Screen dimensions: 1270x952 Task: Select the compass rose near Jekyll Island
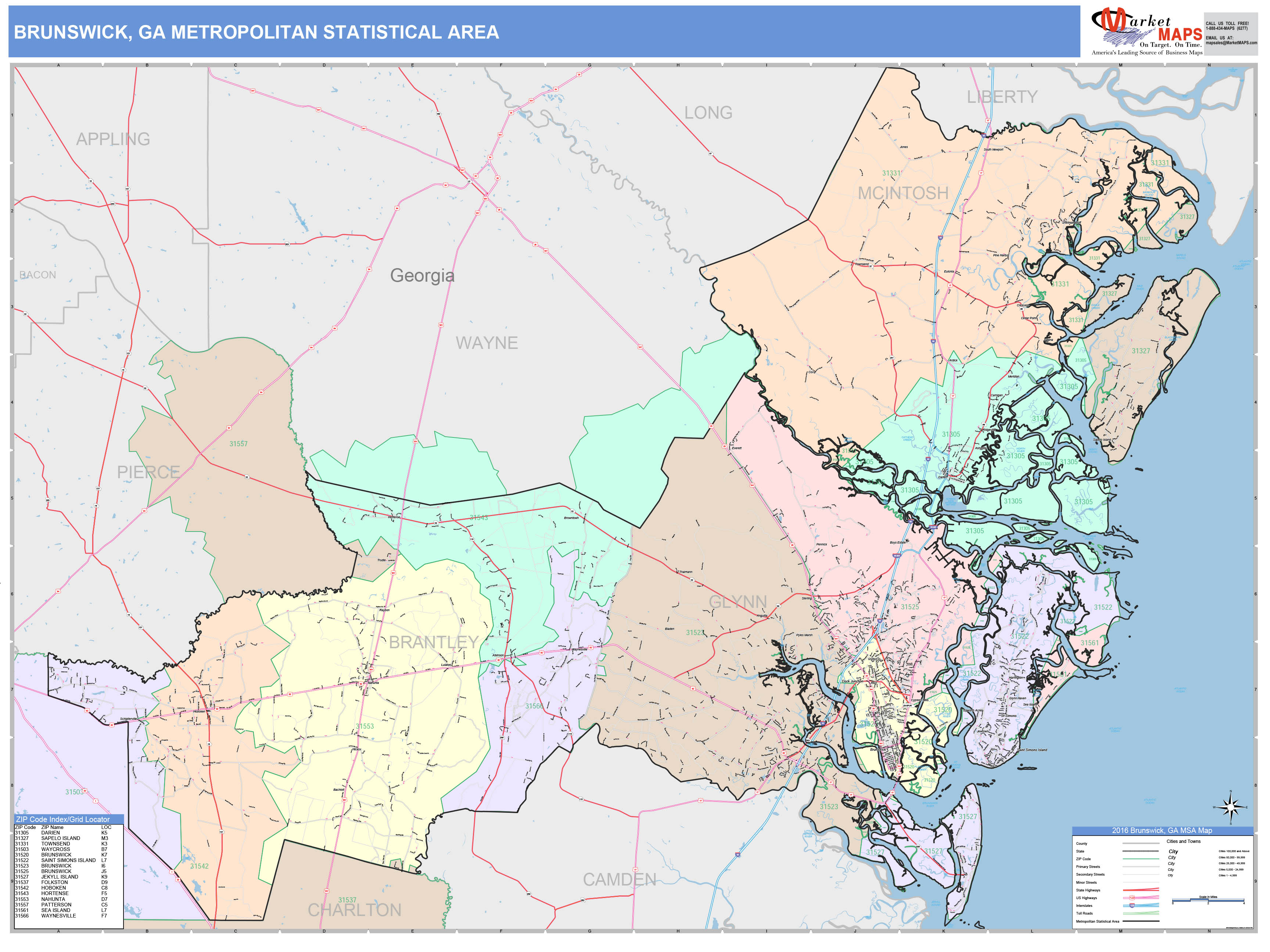pyautogui.click(x=1231, y=808)
